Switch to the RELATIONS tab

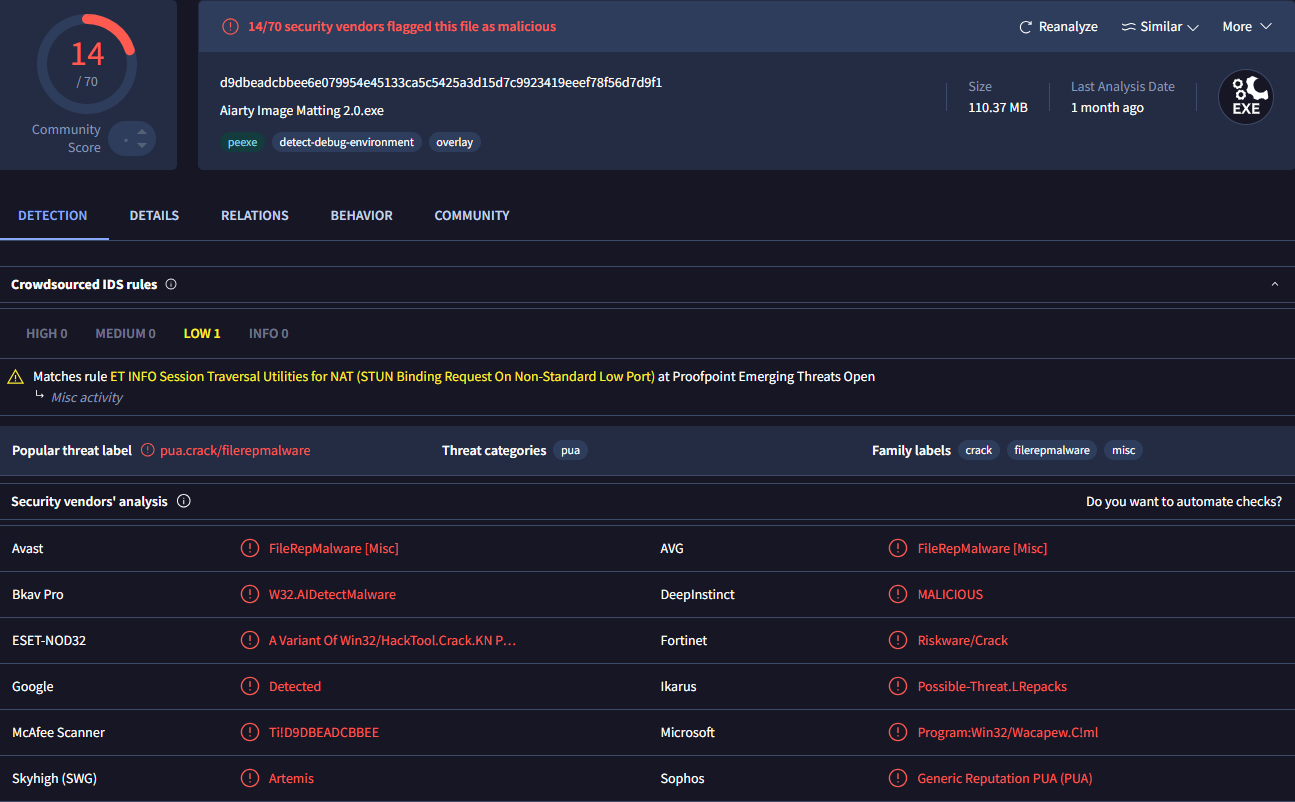pos(254,215)
